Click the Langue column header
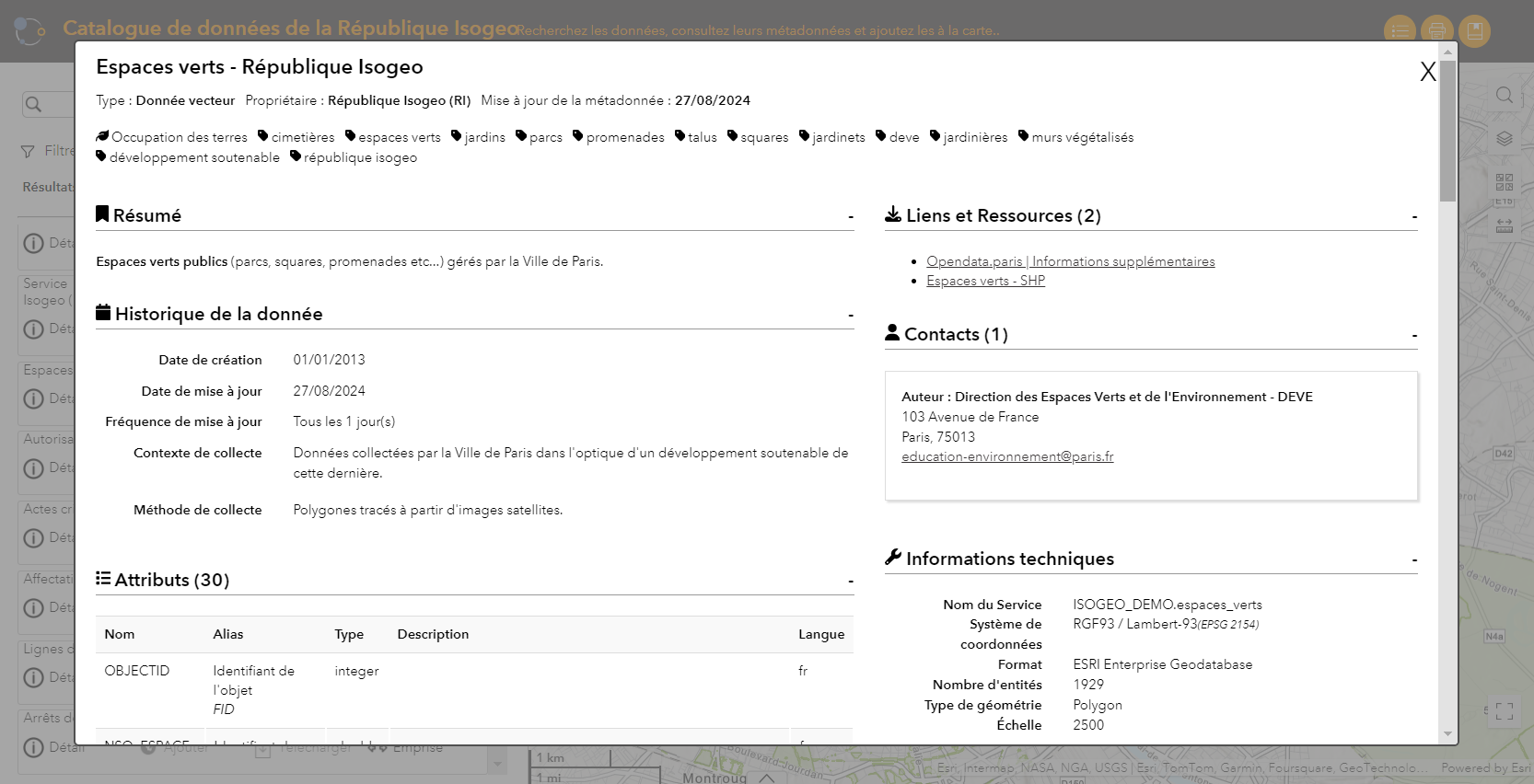Viewport: 1534px width, 784px height. tap(821, 634)
